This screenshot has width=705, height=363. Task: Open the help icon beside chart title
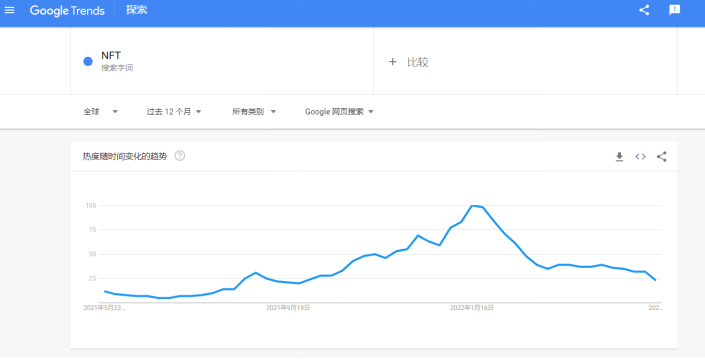(x=180, y=156)
